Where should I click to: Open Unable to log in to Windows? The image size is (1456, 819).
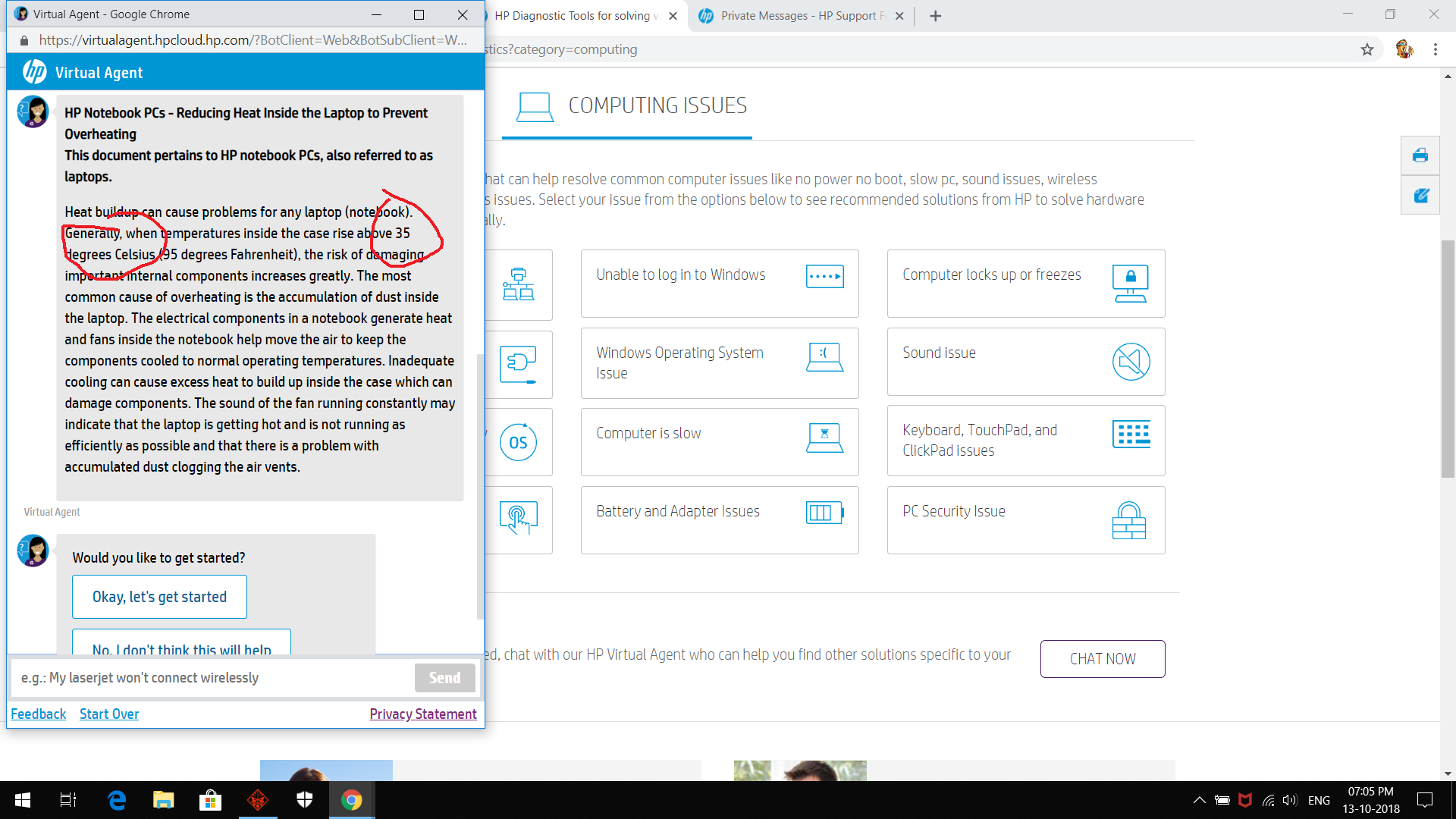pyautogui.click(x=719, y=284)
